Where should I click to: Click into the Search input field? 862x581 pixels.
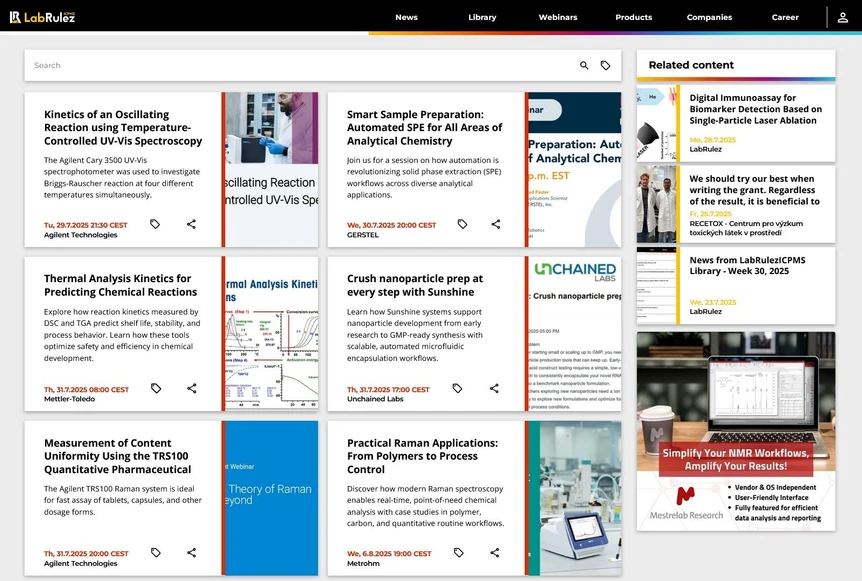[x=300, y=65]
